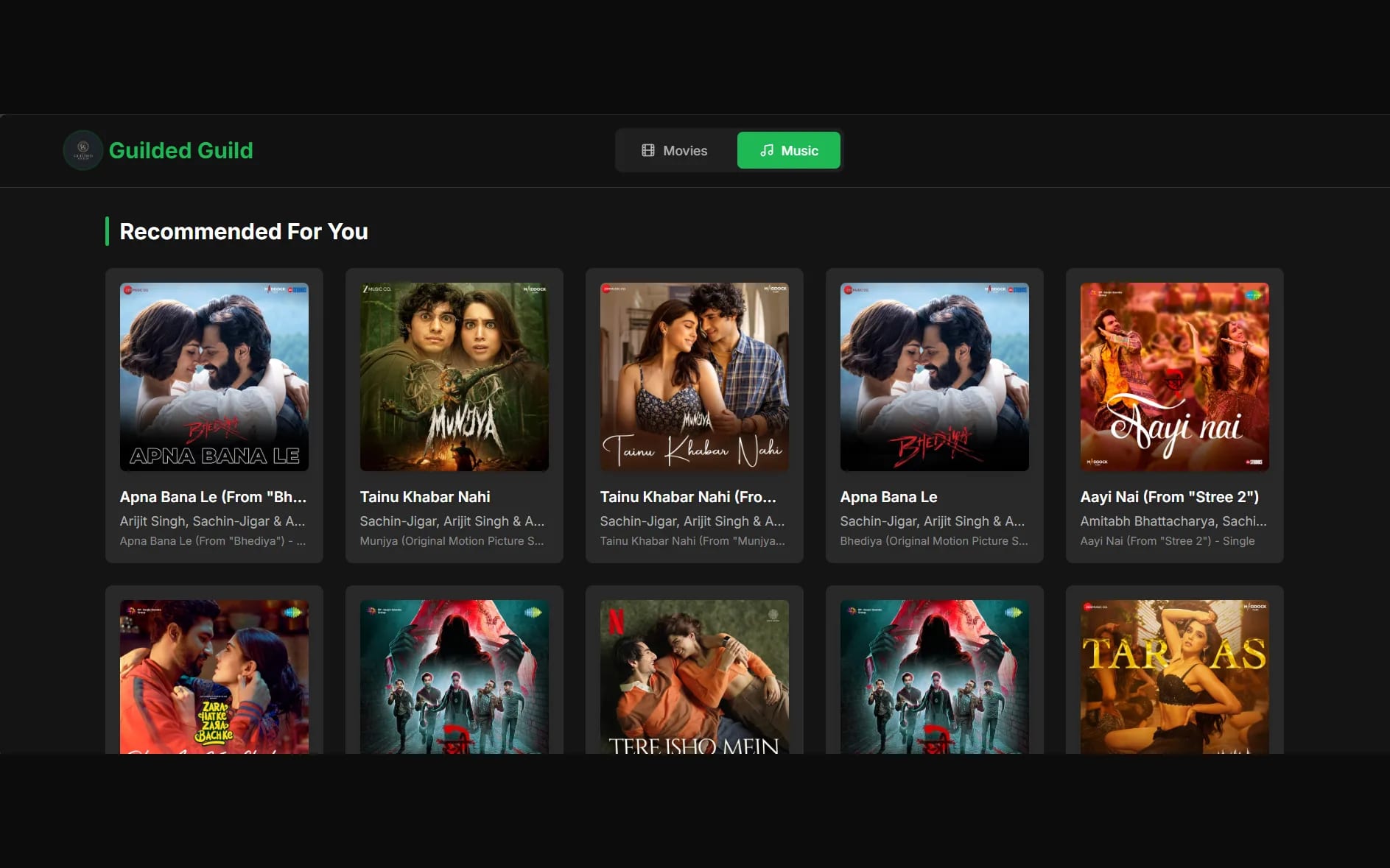Image resolution: width=1390 pixels, height=868 pixels.
Task: Click title Apna Bana Le (From "Bh...
Action: (x=213, y=497)
